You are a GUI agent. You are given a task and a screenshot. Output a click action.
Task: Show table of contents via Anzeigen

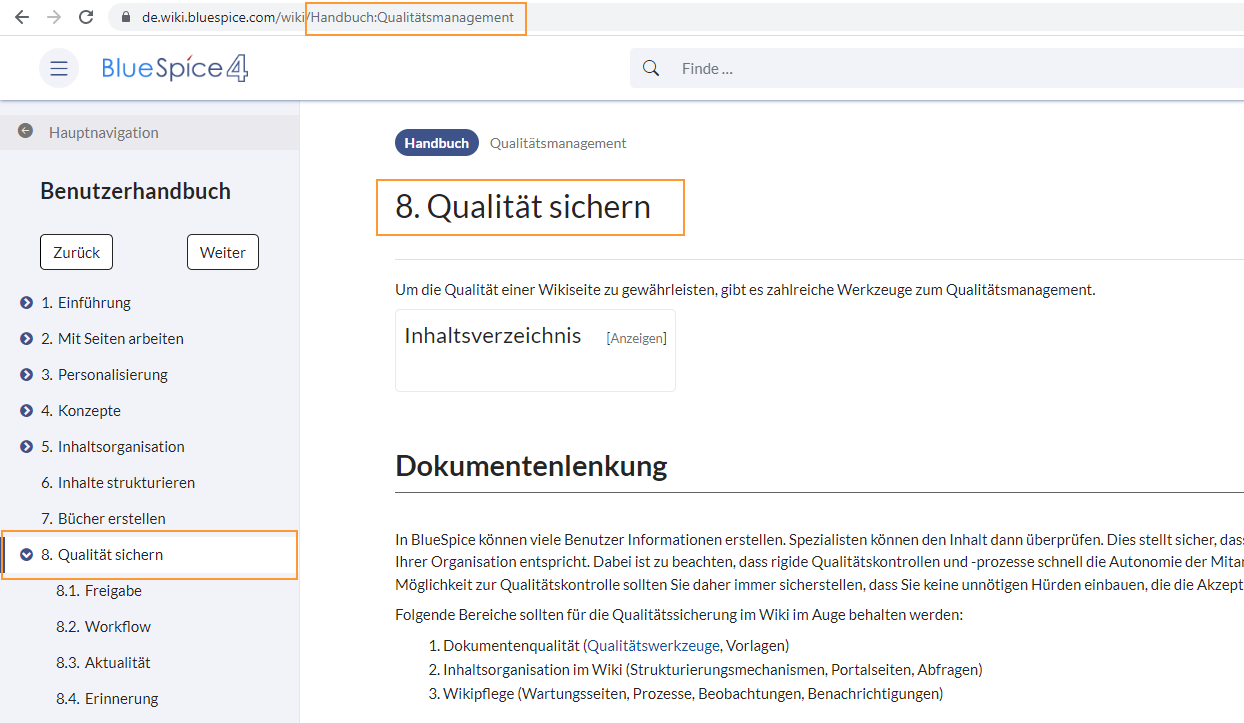point(636,338)
